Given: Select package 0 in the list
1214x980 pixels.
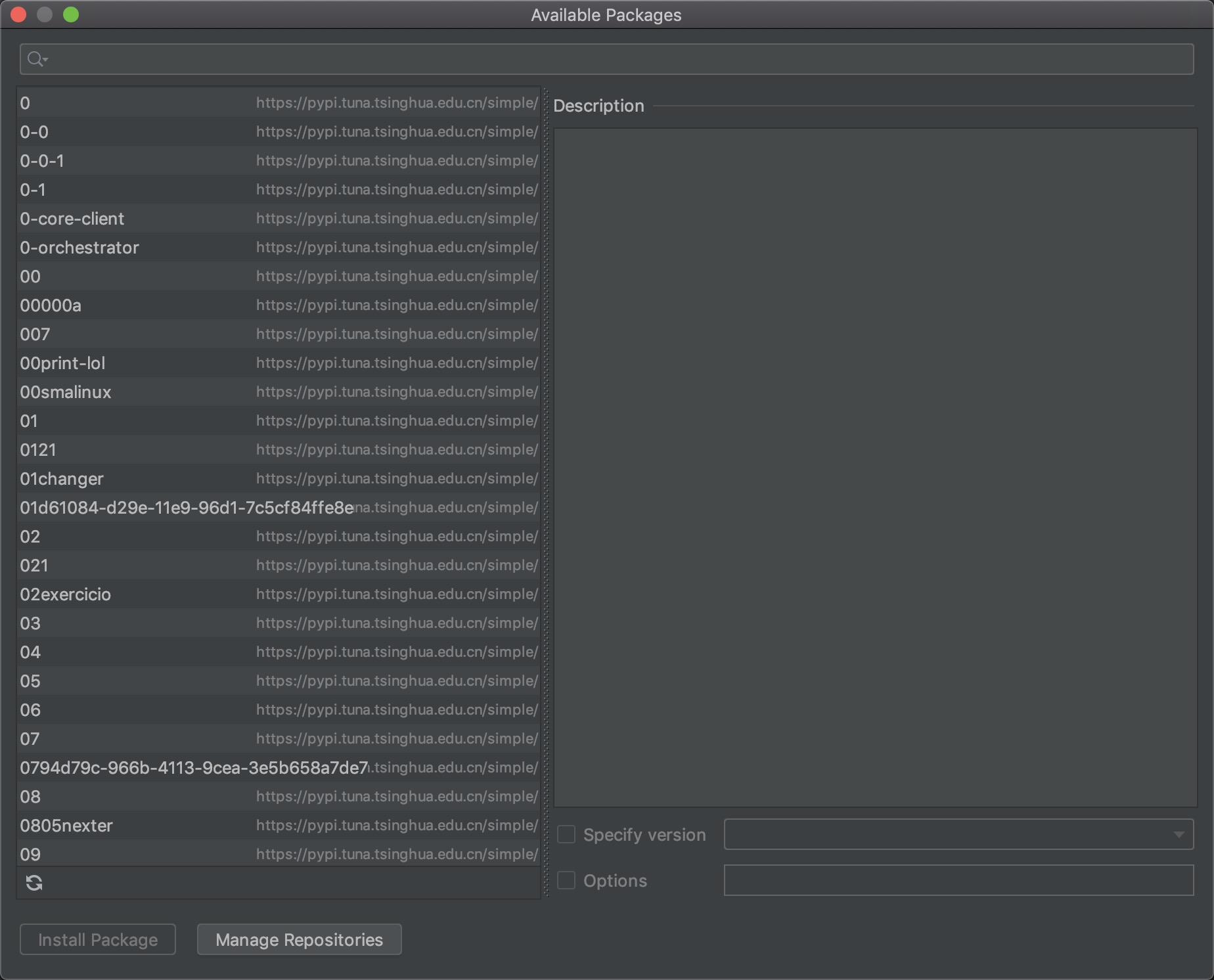Looking at the screenshot, I should [279, 102].
